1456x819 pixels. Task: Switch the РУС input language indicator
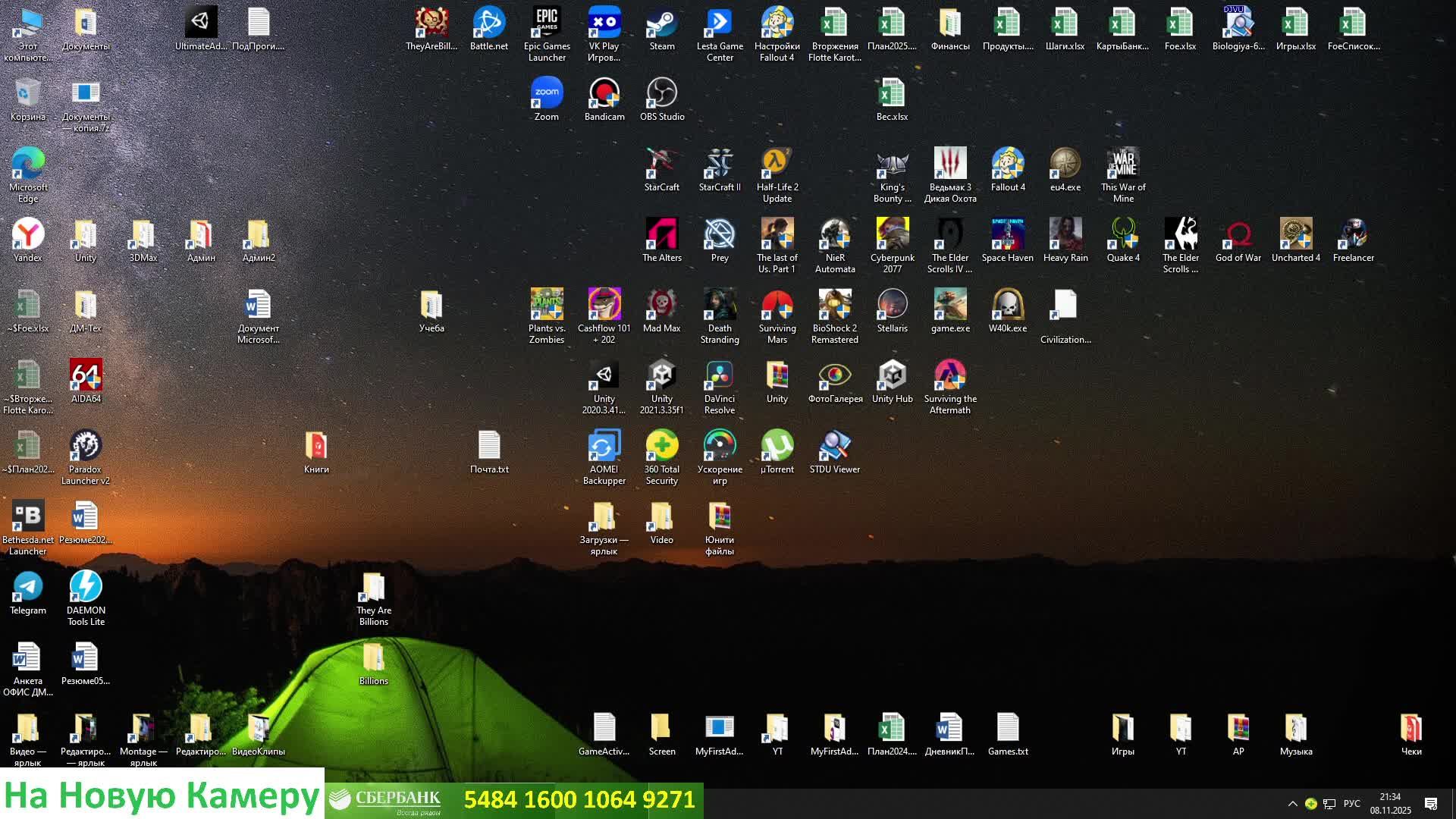(1351, 804)
